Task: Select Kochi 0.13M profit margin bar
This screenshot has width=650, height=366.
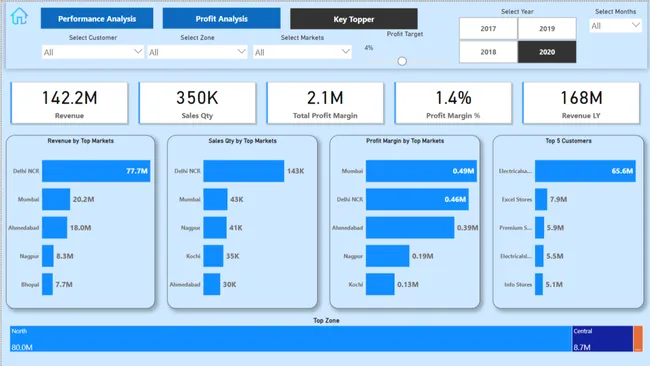Action: pyautogui.click(x=380, y=284)
